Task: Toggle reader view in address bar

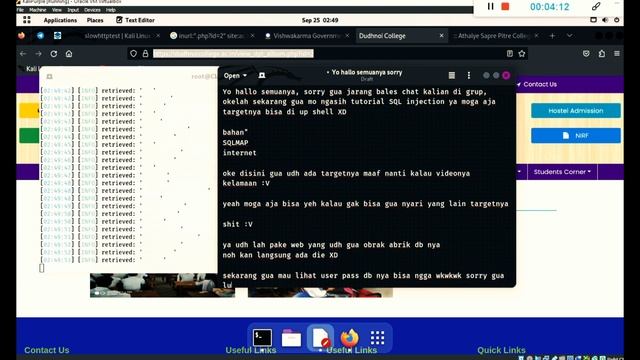Action: [510, 53]
